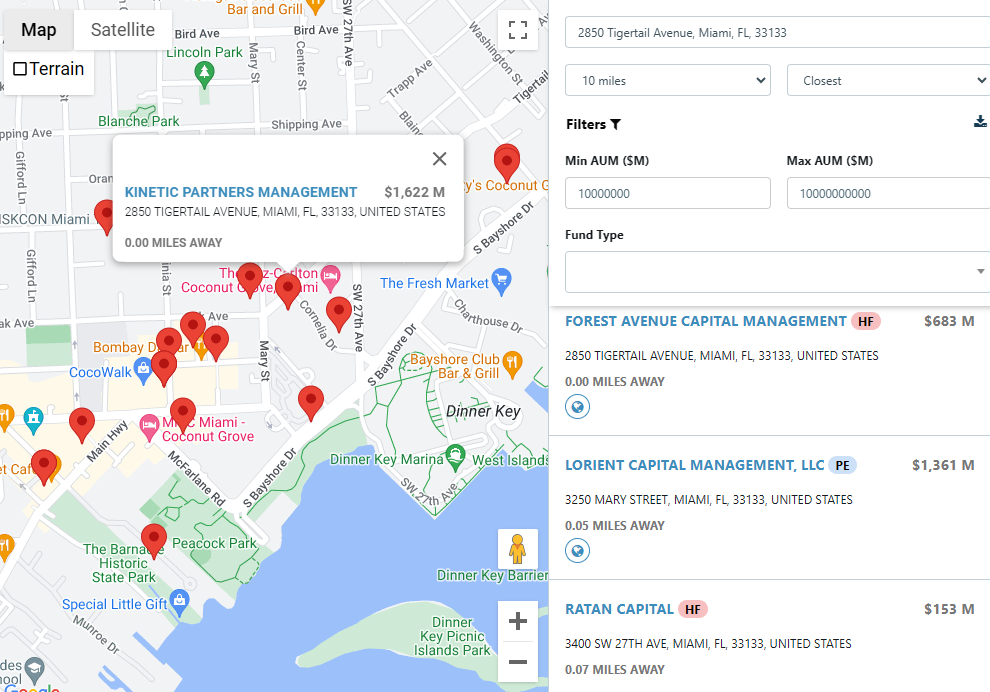Close the Kinetic Partners info popup
Screen dimensions: 990x692
439,159
